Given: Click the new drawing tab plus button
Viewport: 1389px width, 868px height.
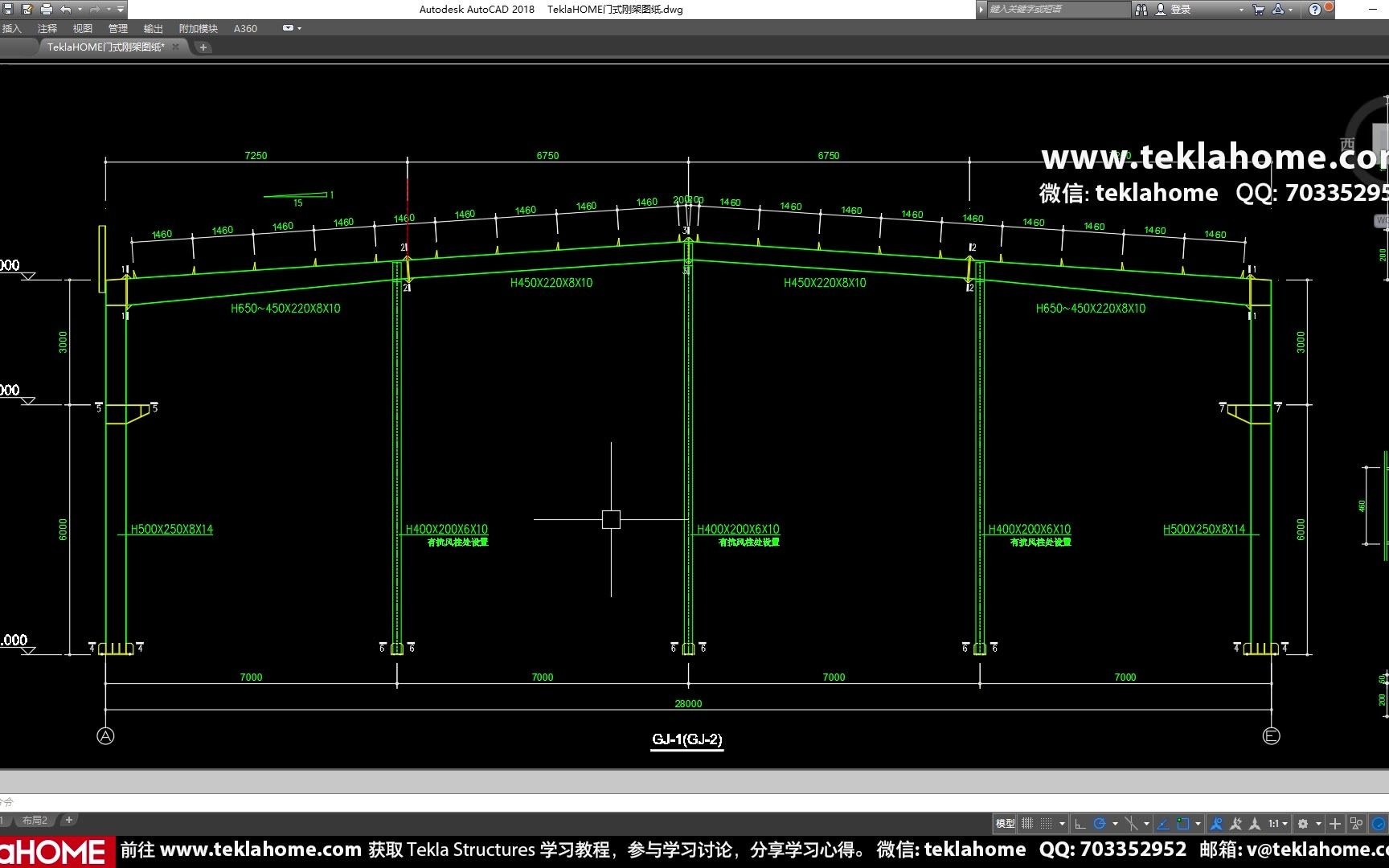Looking at the screenshot, I should click(203, 47).
